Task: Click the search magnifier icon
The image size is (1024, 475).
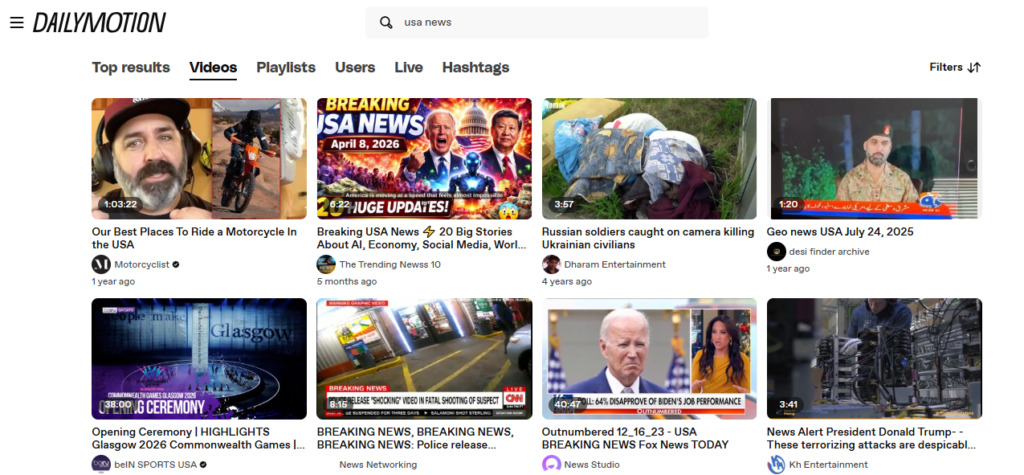Action: coord(386,23)
